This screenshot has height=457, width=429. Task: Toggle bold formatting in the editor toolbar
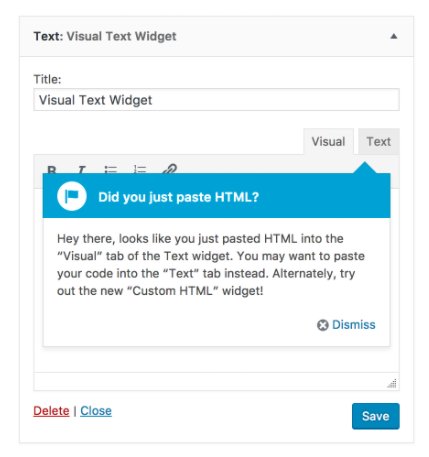point(52,169)
